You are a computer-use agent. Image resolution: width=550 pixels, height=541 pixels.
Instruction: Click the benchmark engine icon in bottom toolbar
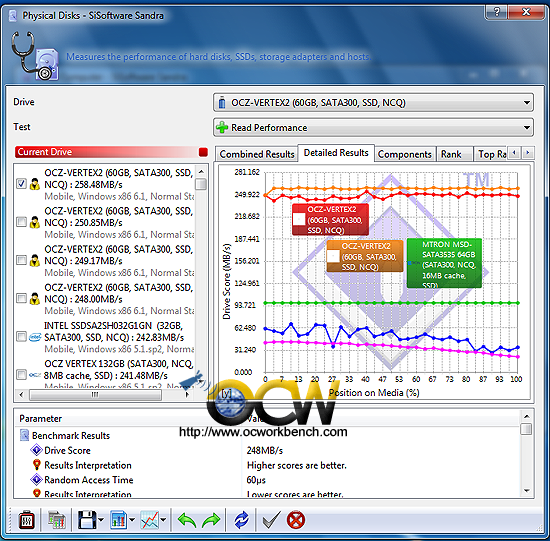click(x=26, y=520)
